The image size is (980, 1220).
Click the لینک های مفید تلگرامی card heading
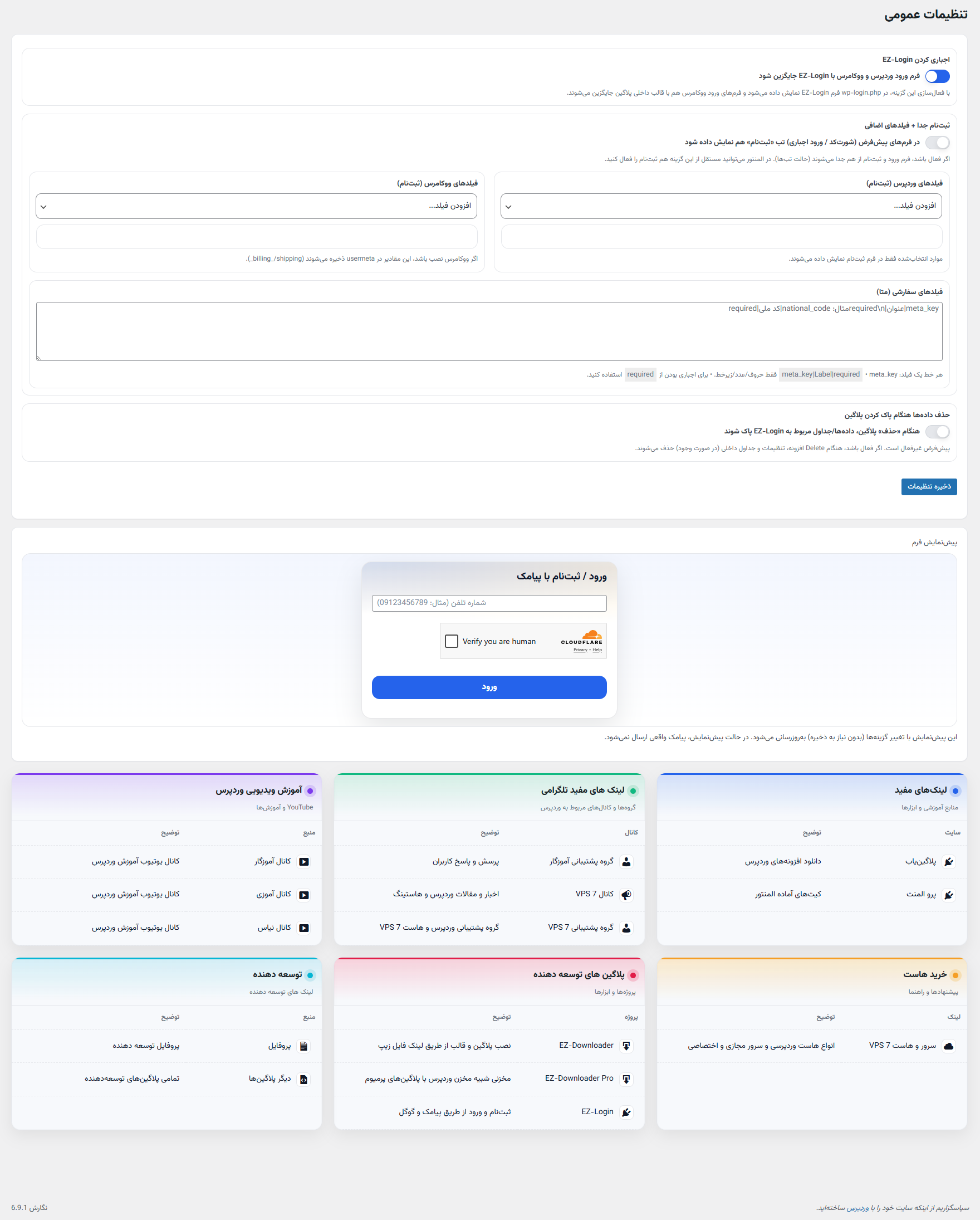point(582,790)
